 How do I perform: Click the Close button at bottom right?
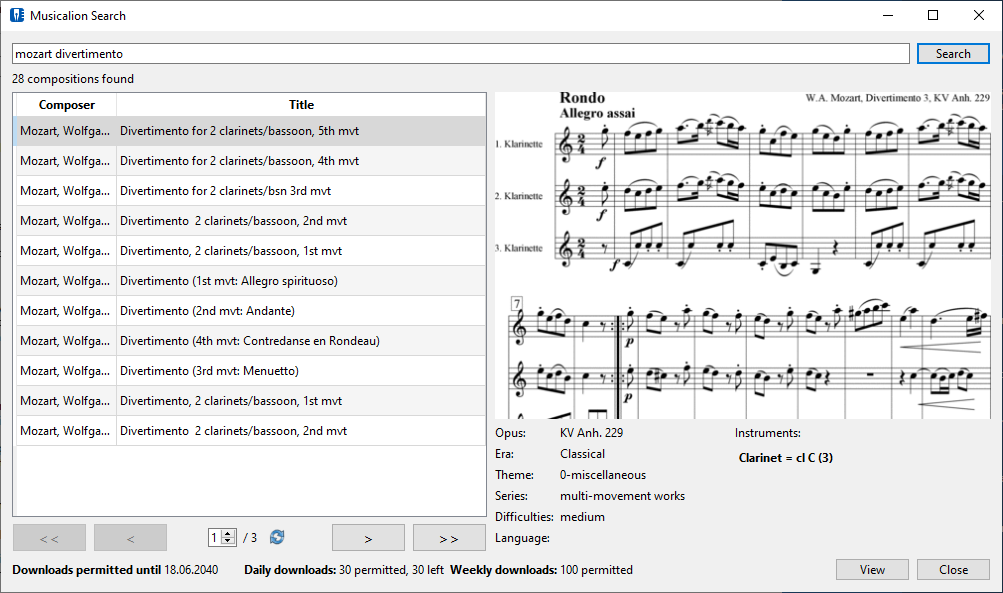pos(953,569)
